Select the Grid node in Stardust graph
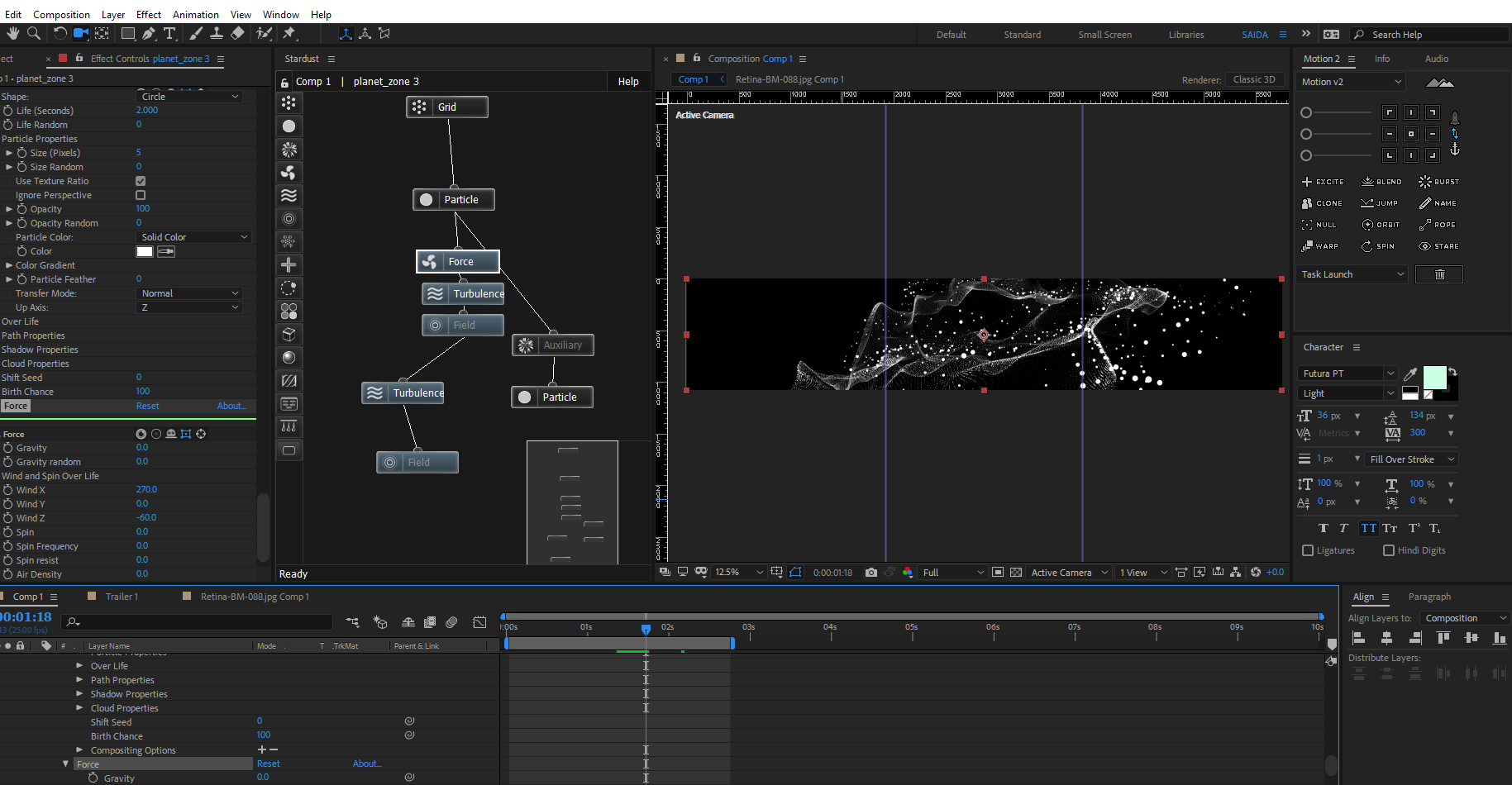1512x785 pixels. [446, 107]
